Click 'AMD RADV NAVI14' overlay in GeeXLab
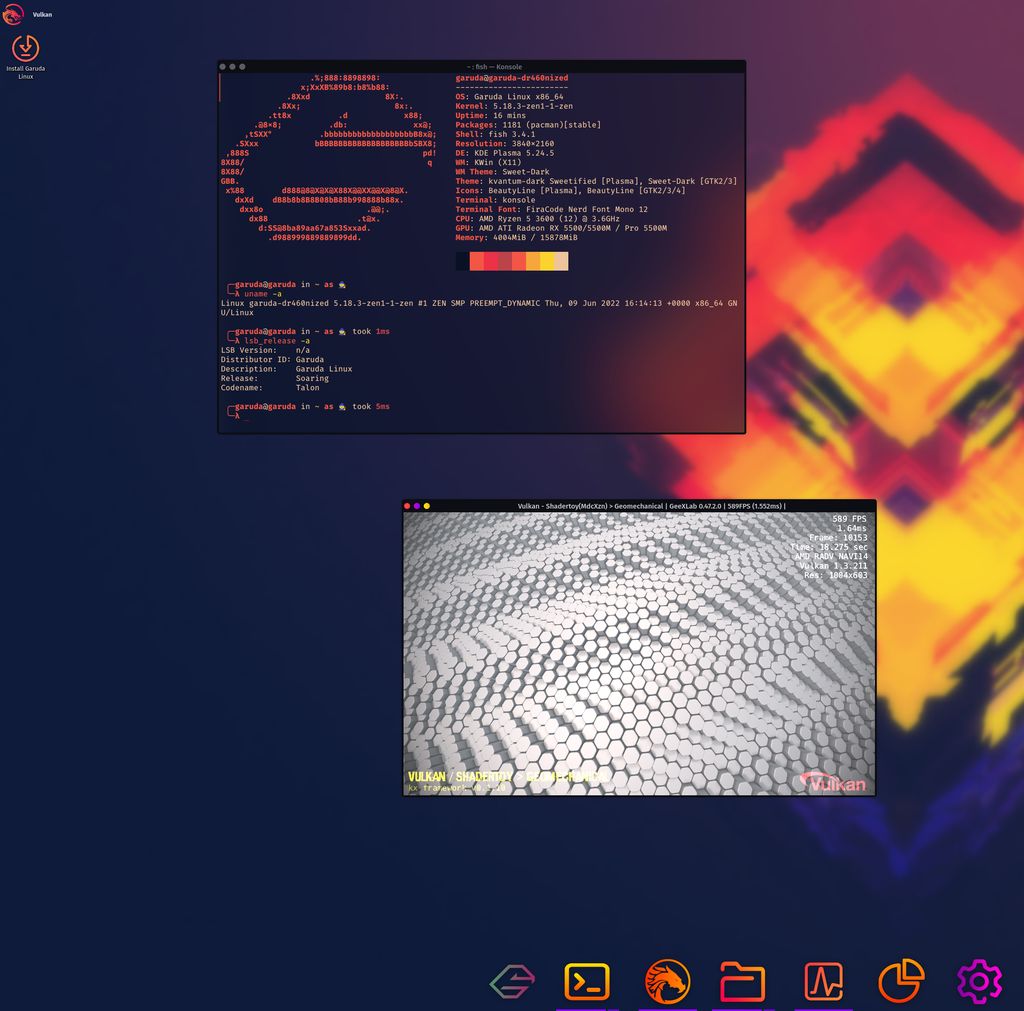 (x=831, y=556)
